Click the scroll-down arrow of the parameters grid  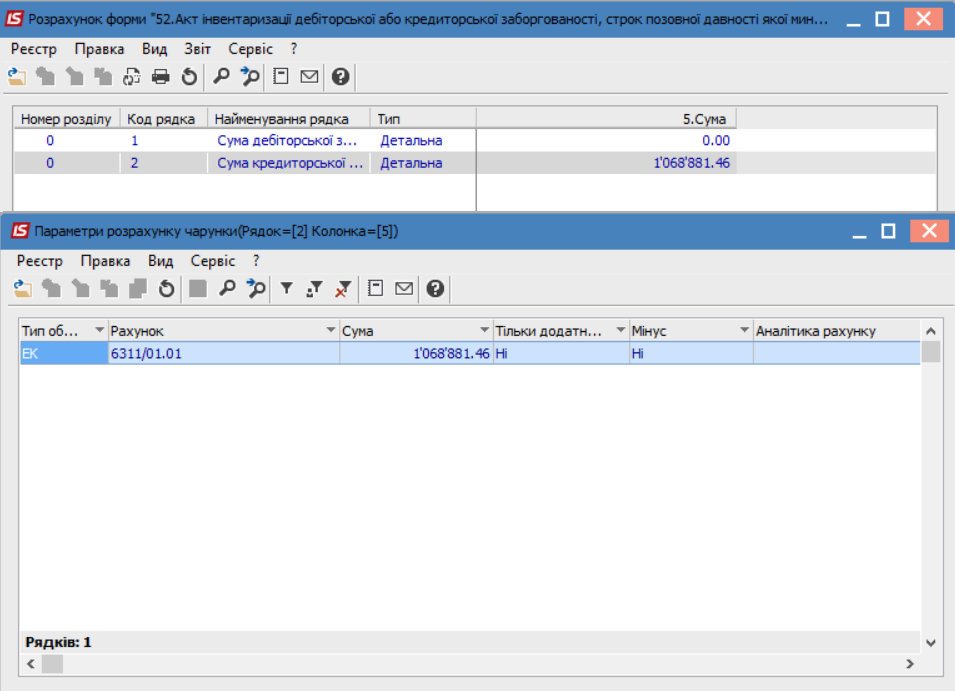tap(931, 642)
